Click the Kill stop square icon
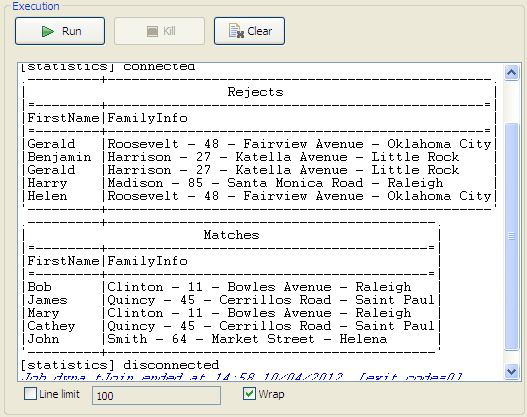 [x=152, y=32]
